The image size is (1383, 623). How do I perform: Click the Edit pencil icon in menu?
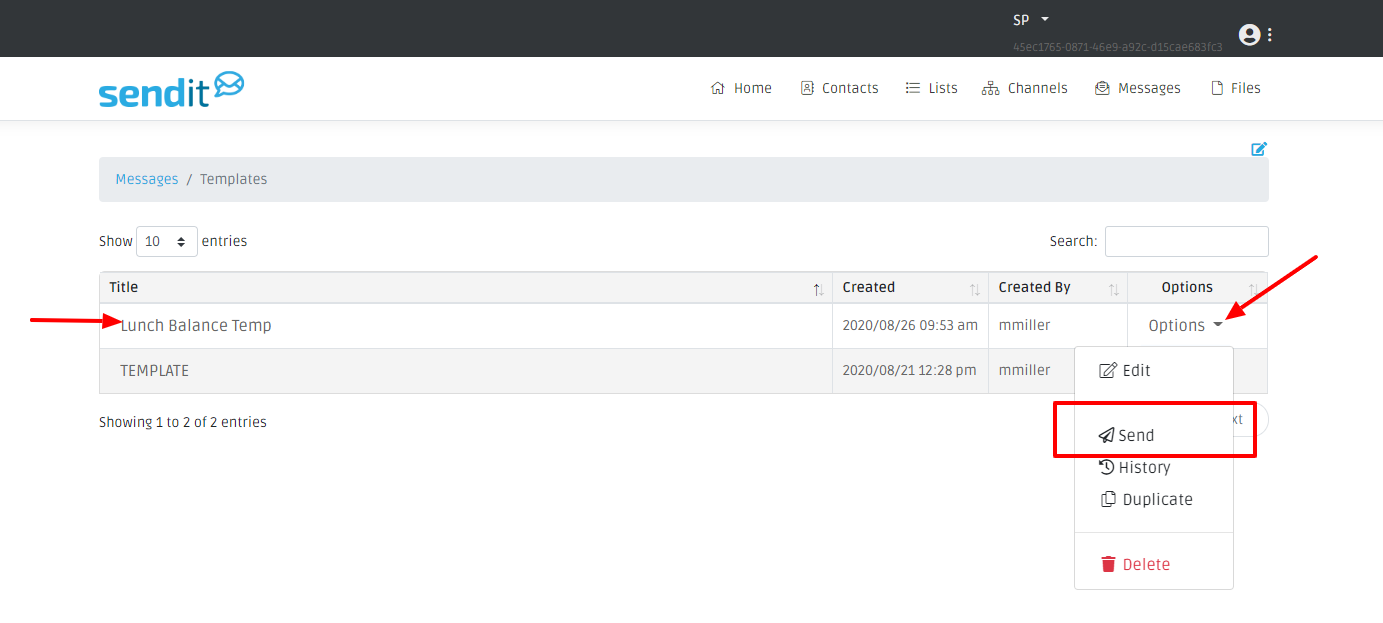(x=1108, y=370)
